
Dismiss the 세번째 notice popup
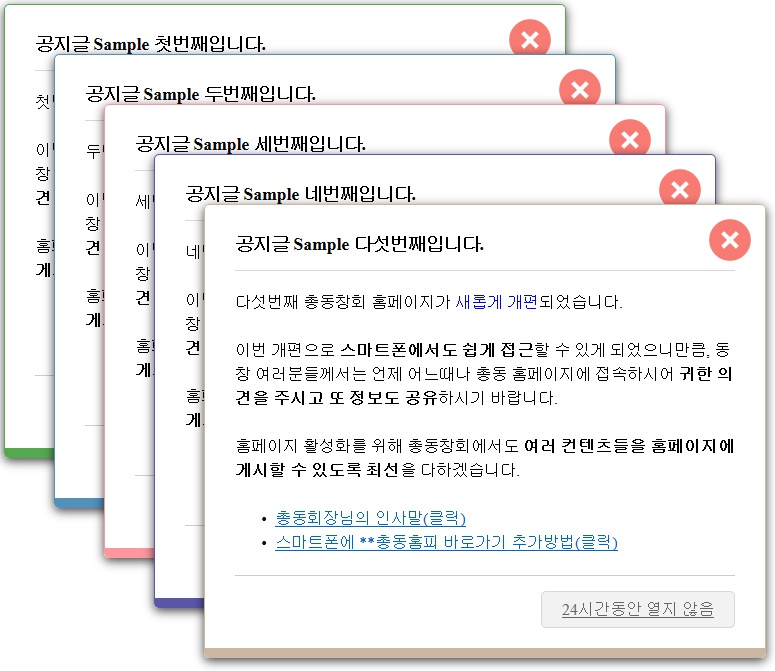630,140
